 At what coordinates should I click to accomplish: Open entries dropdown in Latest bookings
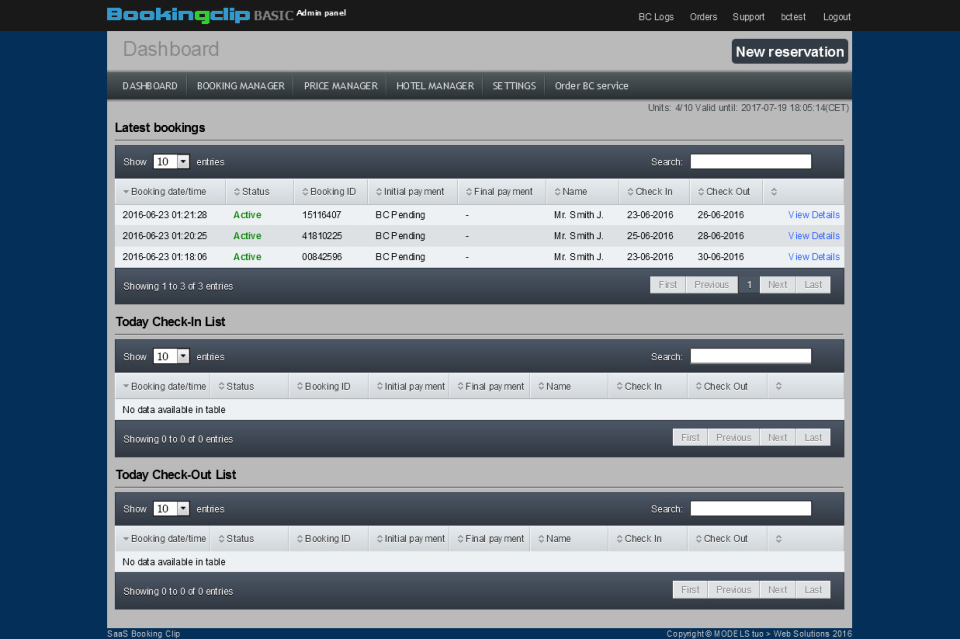click(x=171, y=162)
